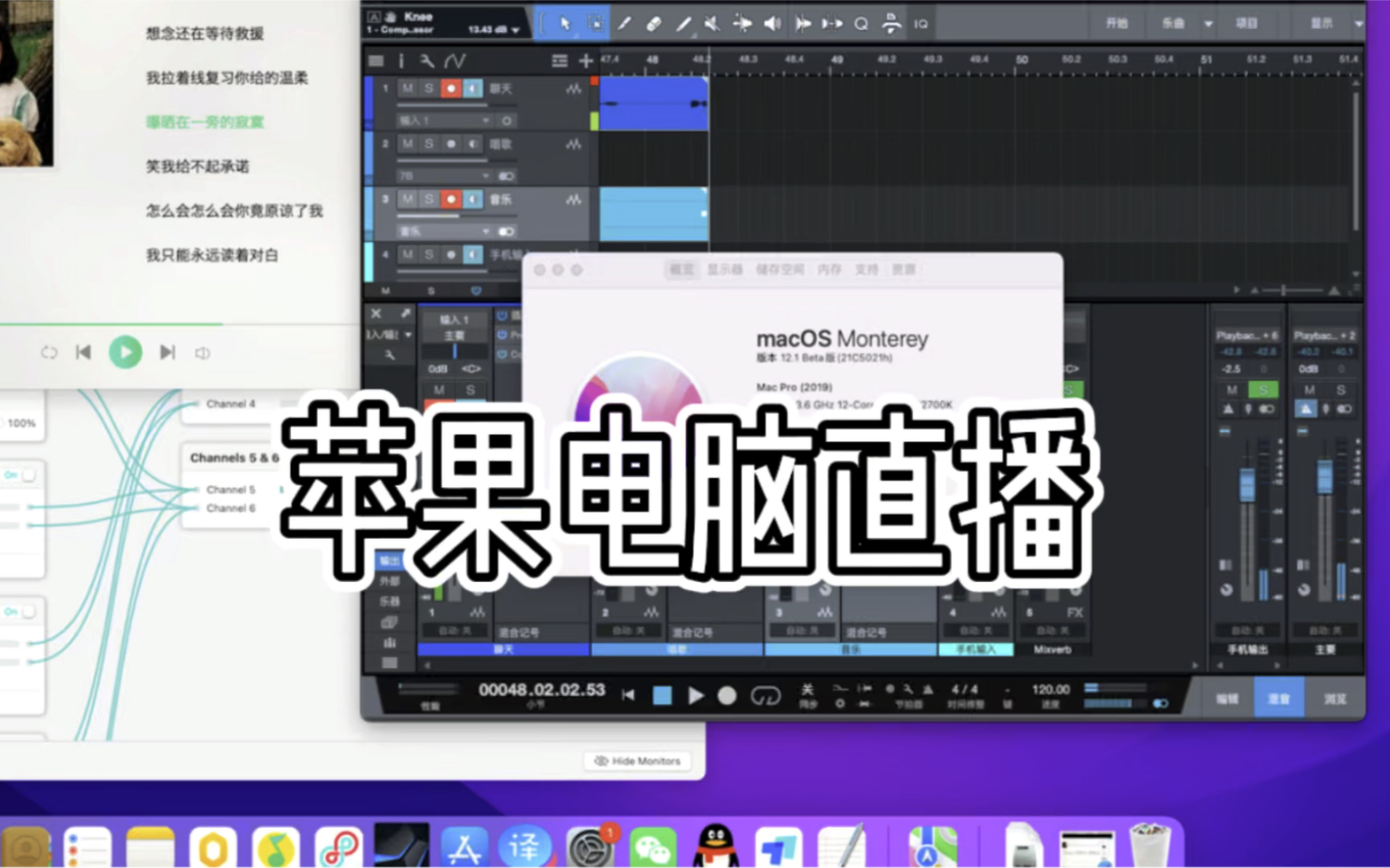Click the 主要 channel volume fader
The image size is (1390, 868).
(x=1324, y=478)
